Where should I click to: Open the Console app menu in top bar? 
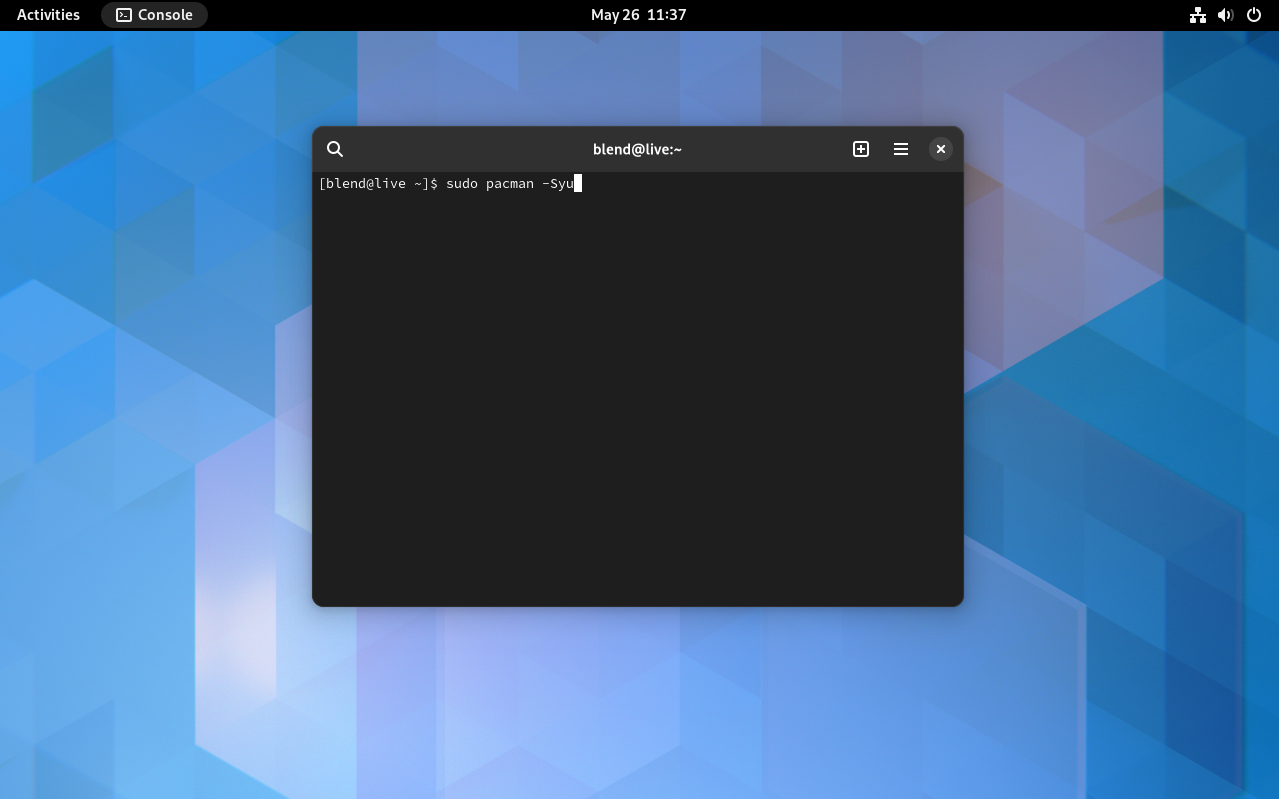154,15
